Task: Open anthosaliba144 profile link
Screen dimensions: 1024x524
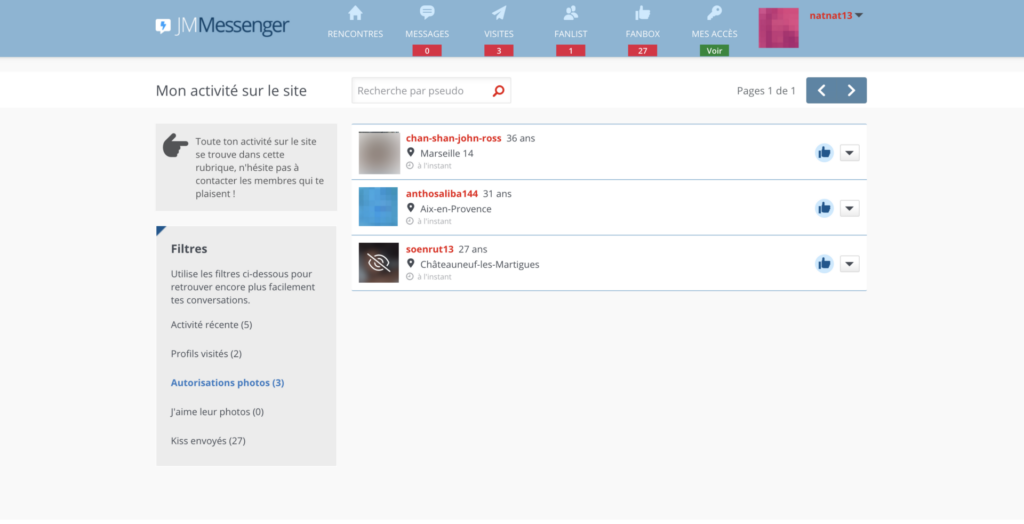Action: (442, 193)
